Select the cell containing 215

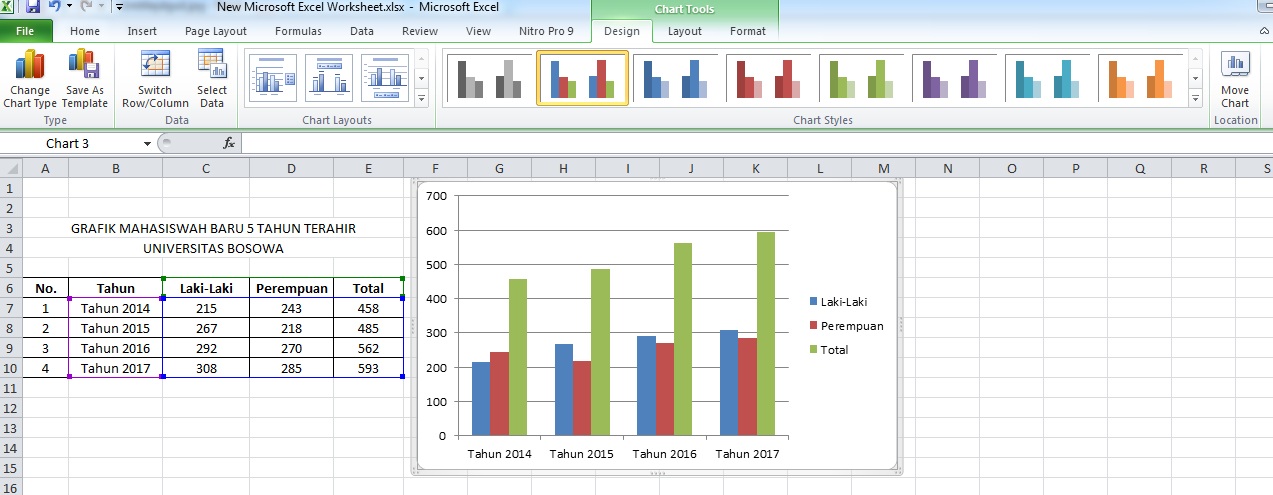click(206, 308)
